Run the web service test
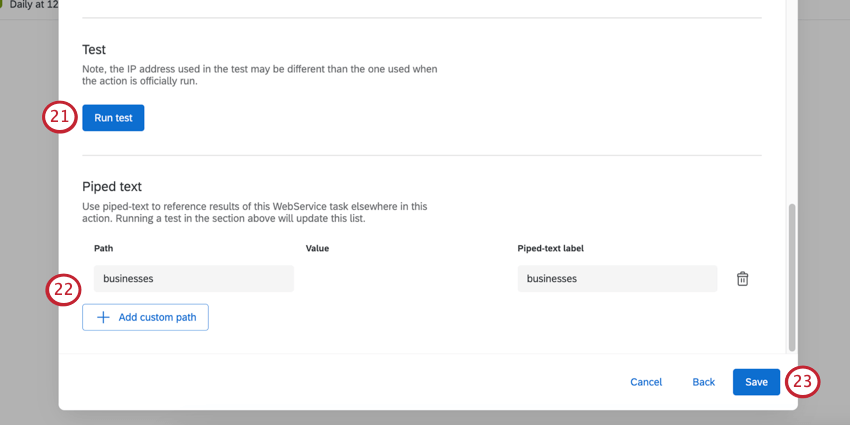The image size is (850, 425). tap(113, 118)
